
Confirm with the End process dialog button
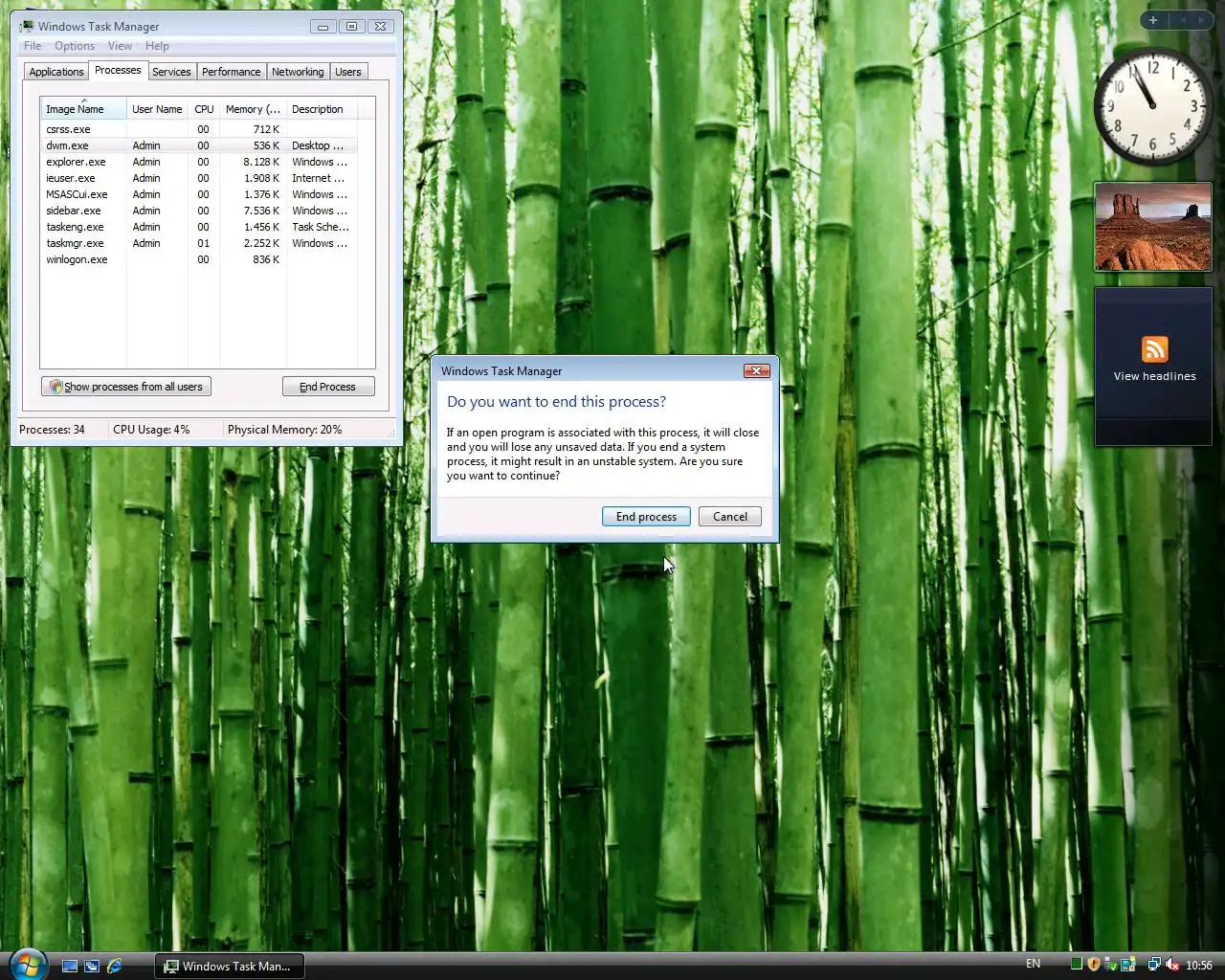tap(646, 517)
